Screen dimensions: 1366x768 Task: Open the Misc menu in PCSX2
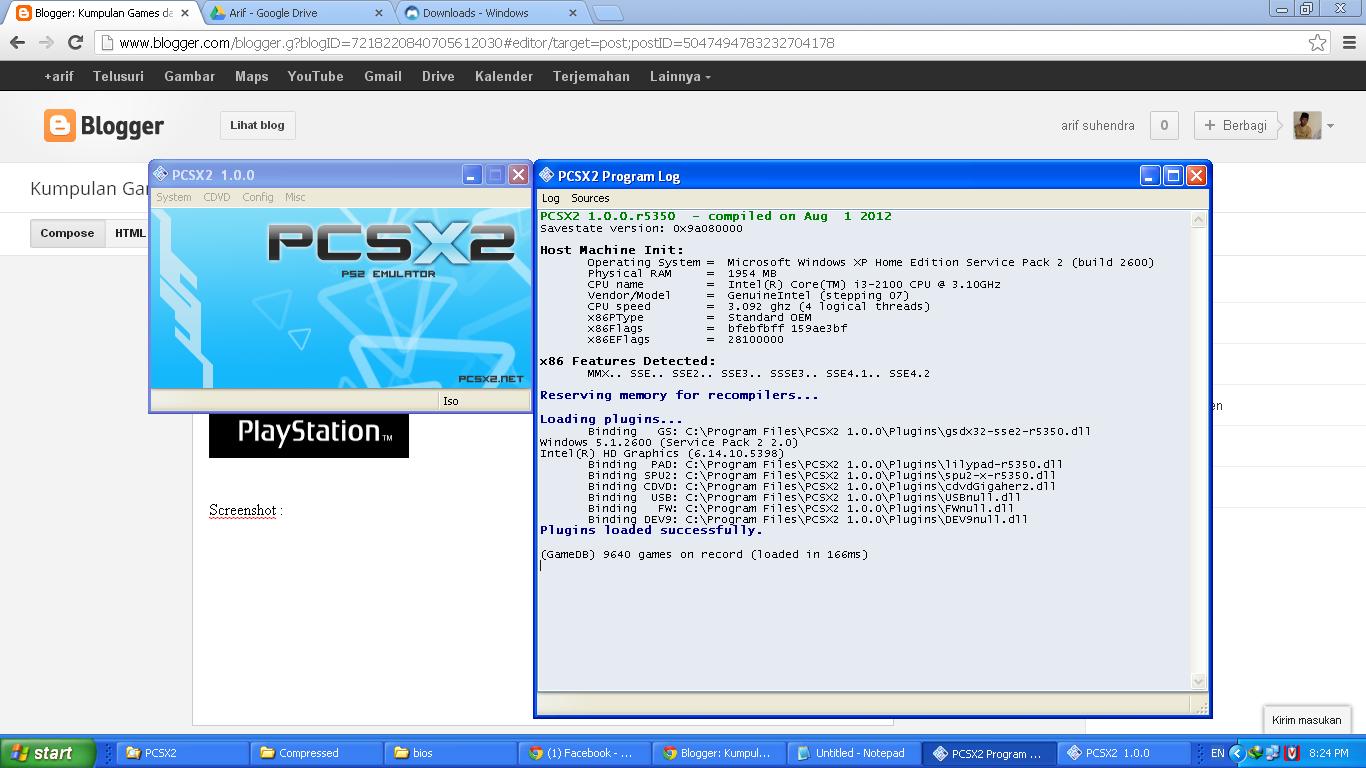(295, 197)
